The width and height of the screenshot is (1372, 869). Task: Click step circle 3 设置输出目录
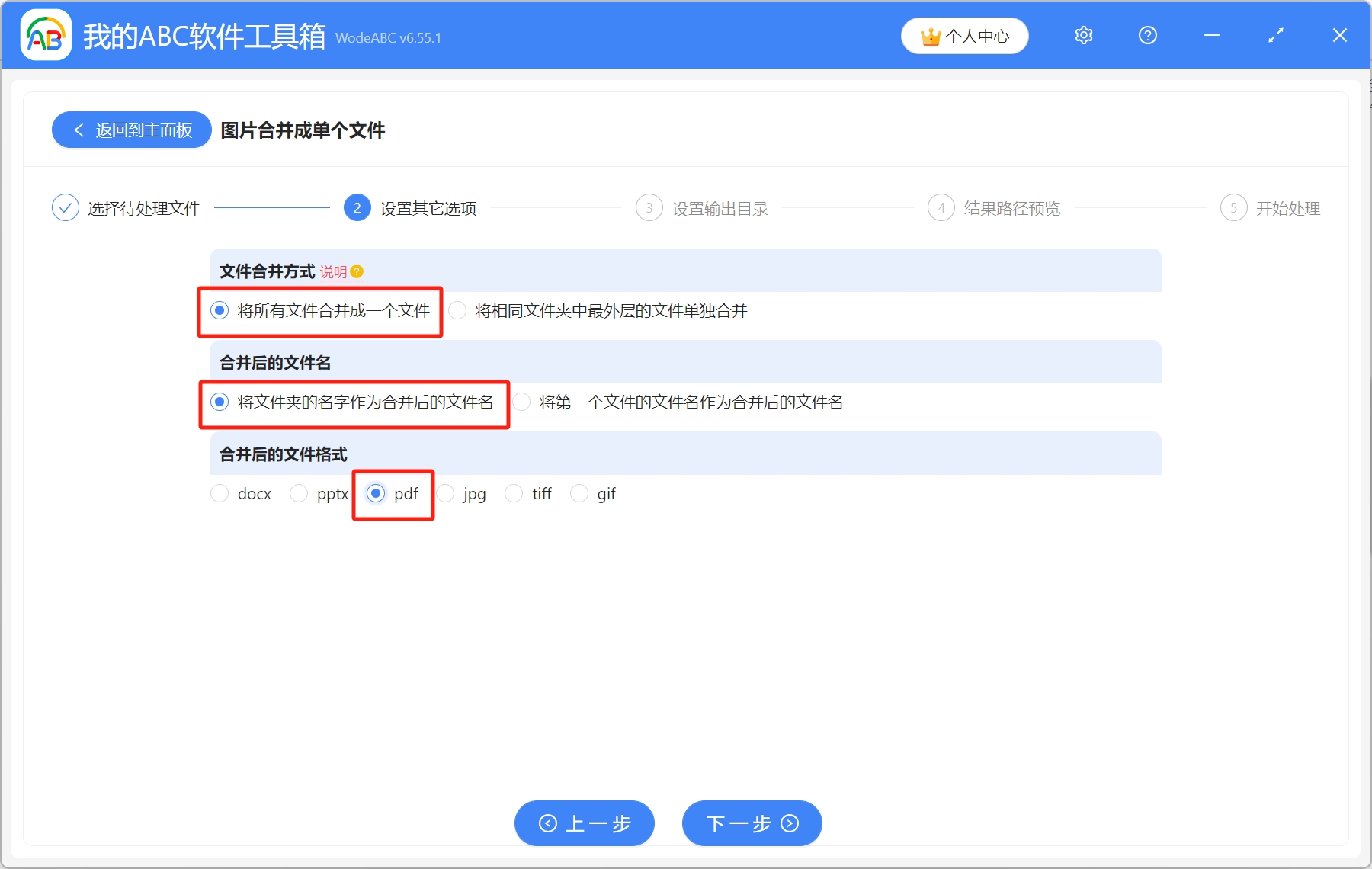click(x=649, y=207)
